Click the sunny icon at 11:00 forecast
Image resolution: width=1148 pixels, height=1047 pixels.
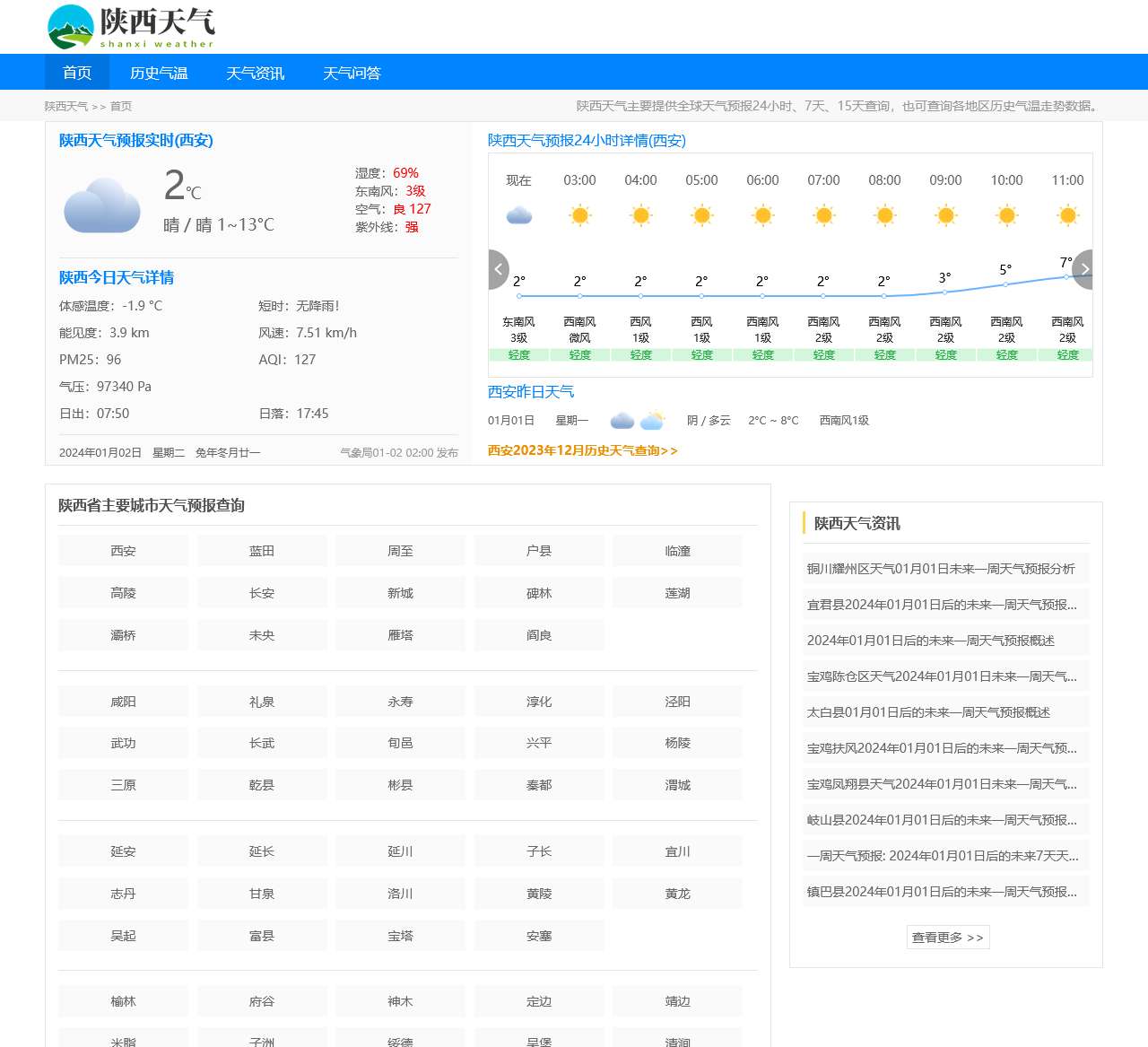(x=1066, y=215)
